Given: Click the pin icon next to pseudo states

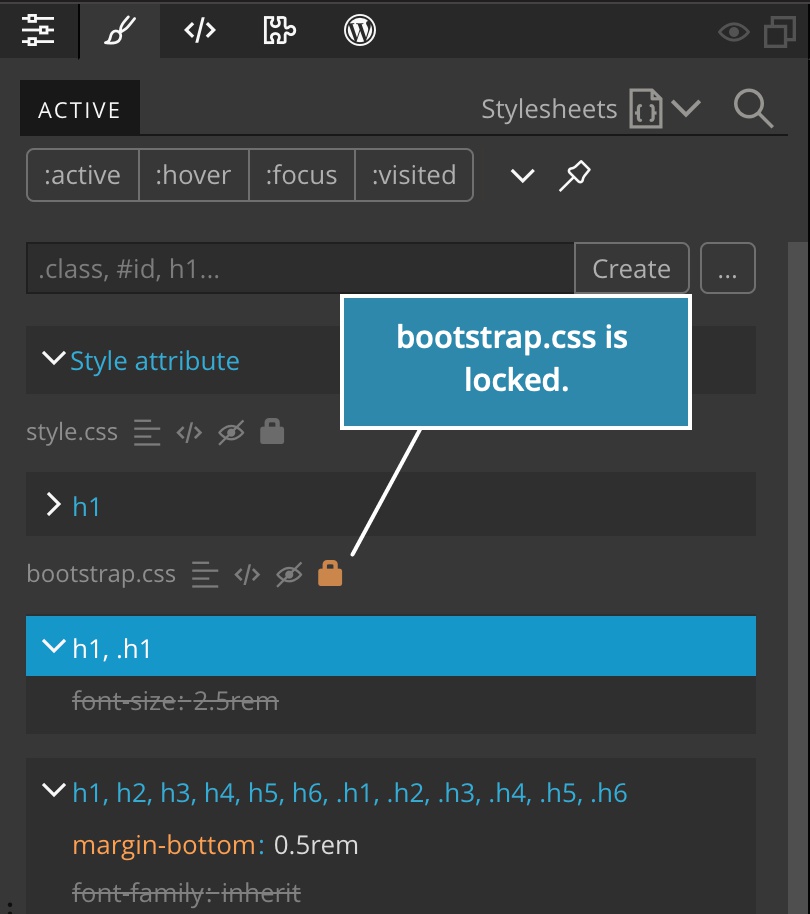Looking at the screenshot, I should coord(575,175).
